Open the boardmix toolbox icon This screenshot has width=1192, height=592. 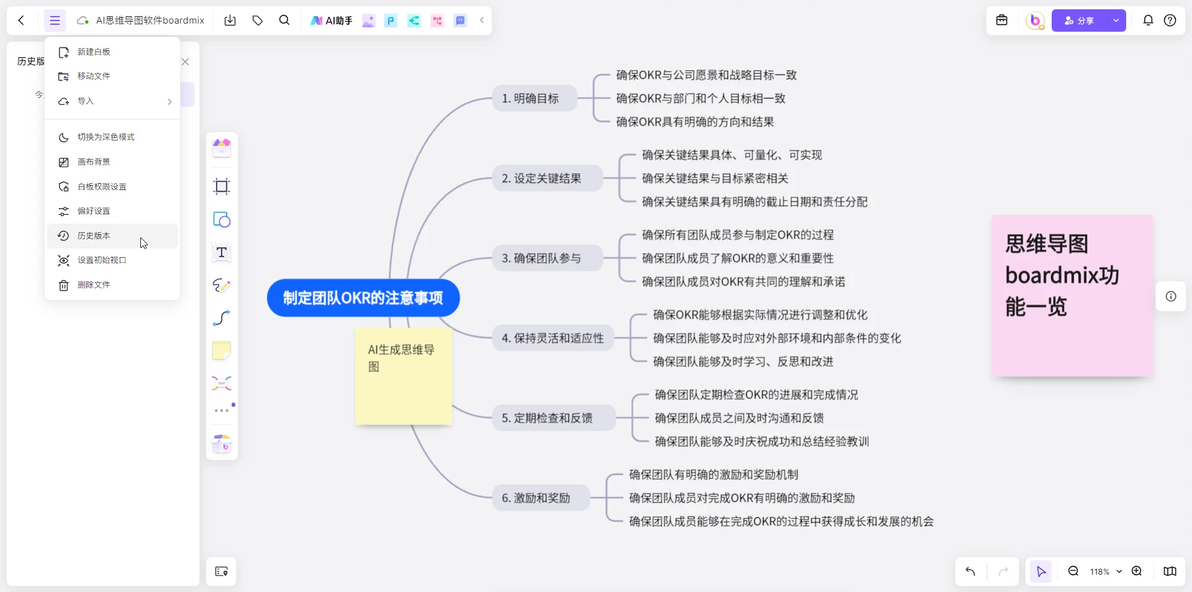pos(221,444)
